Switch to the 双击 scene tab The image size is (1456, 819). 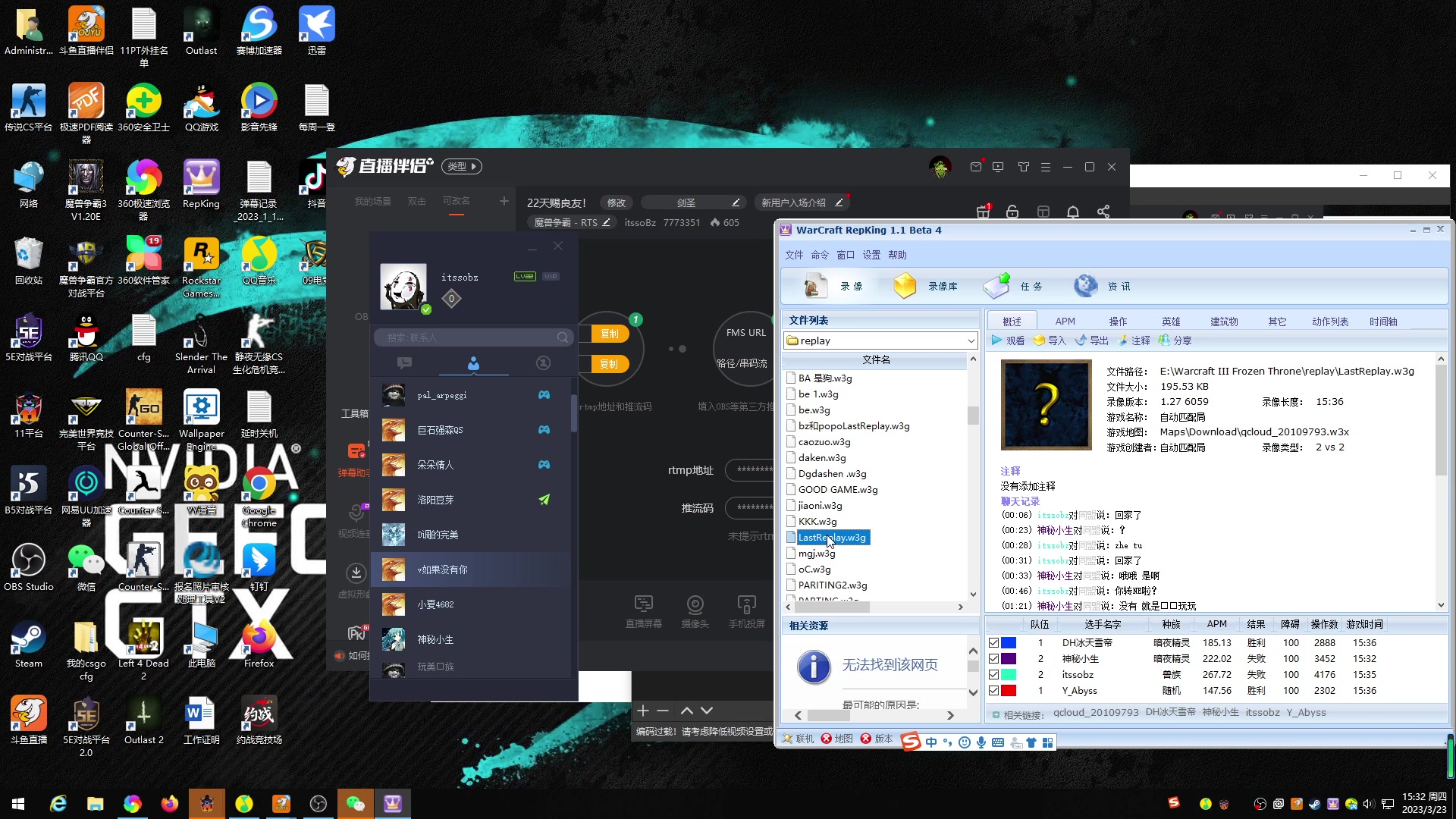coord(416,201)
